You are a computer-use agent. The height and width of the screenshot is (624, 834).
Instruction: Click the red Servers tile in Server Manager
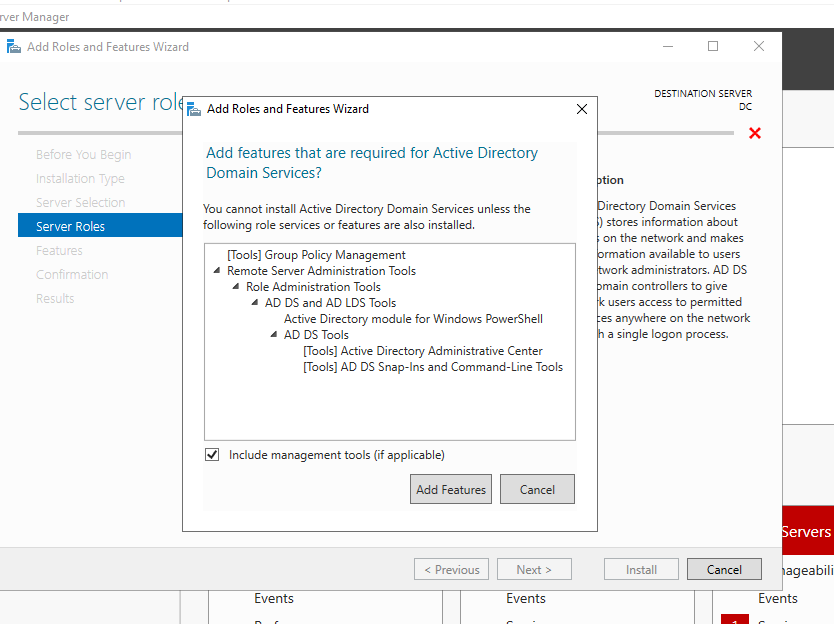[x=808, y=530]
